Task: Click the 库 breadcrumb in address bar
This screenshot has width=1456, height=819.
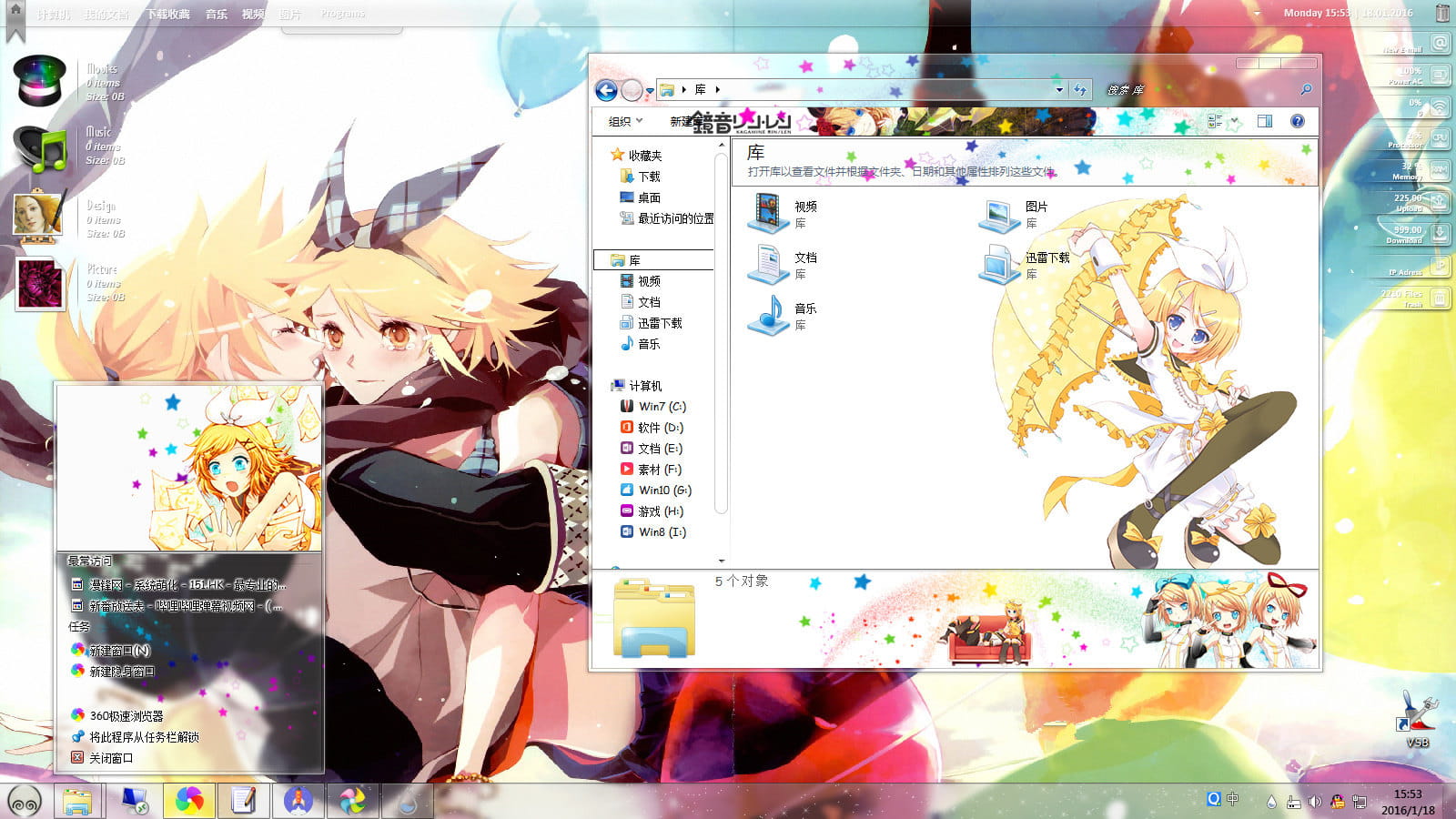Action: point(700,90)
